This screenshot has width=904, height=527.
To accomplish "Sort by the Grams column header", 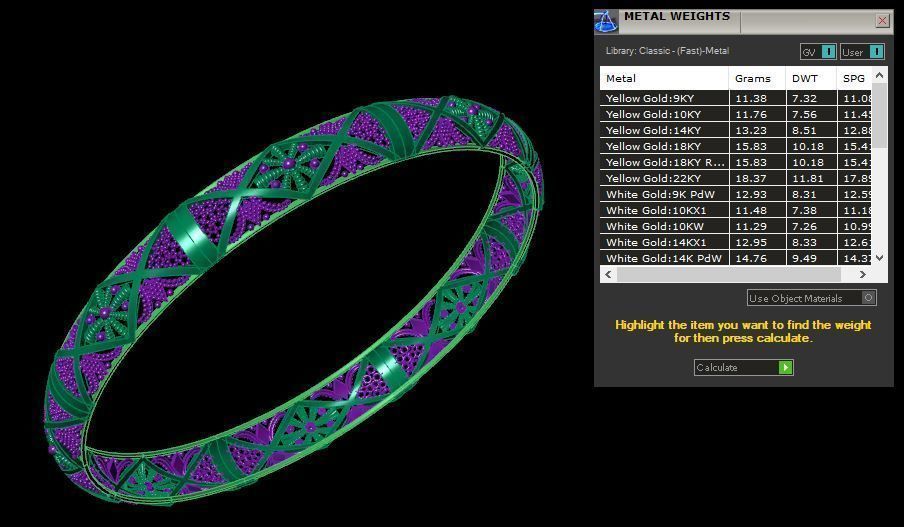I will 758,78.
